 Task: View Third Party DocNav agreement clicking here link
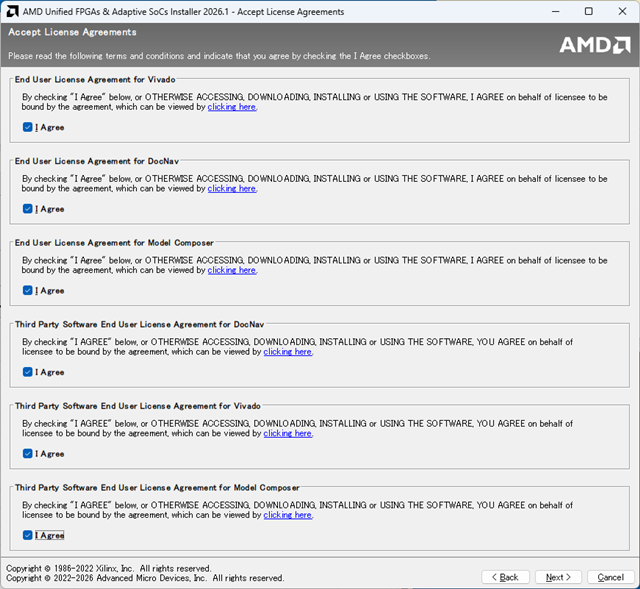288,352
